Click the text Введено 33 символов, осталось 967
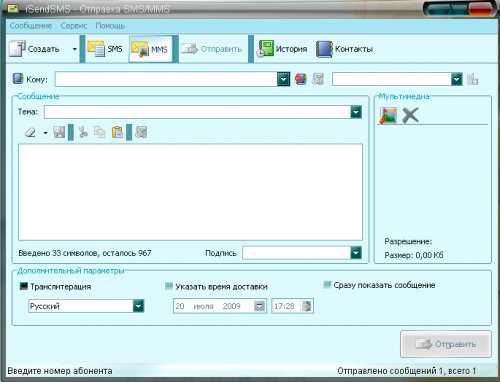This screenshot has height=382, width=500. 85,253
